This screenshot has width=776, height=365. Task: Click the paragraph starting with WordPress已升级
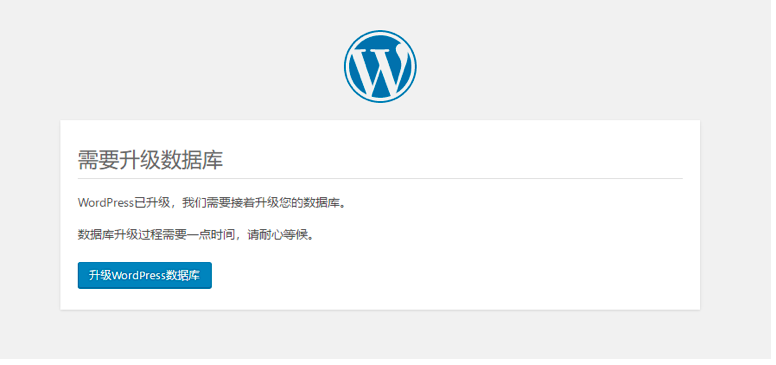(x=211, y=203)
